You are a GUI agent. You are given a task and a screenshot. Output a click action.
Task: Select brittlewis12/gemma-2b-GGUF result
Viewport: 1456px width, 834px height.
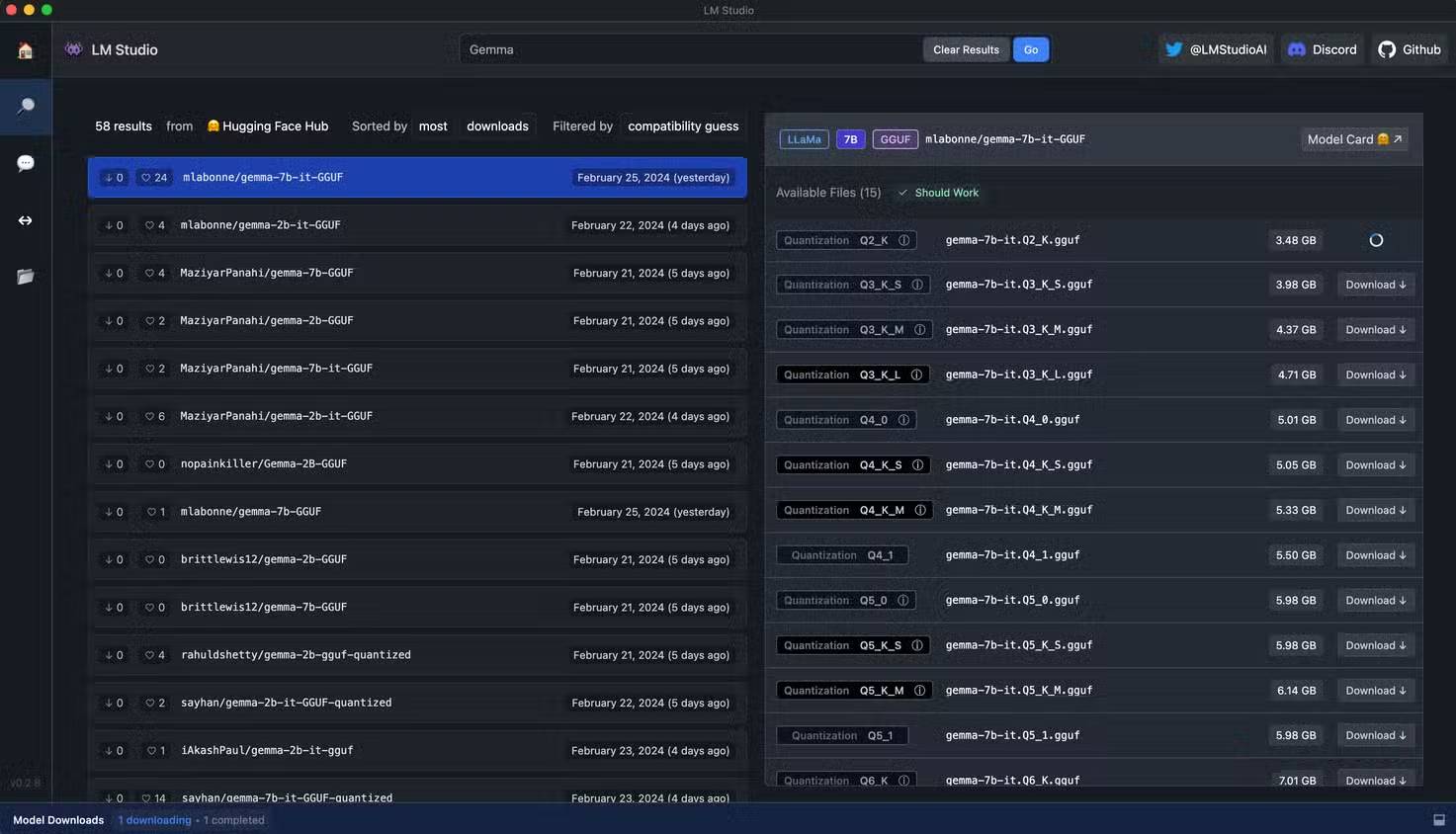(x=417, y=559)
